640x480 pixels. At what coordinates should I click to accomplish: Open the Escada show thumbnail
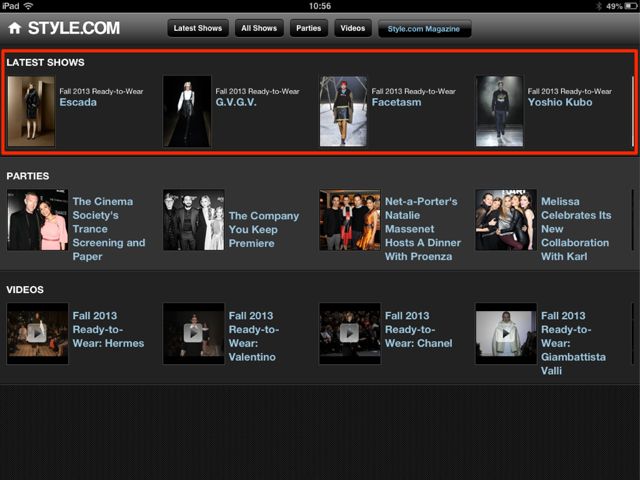tap(31, 111)
